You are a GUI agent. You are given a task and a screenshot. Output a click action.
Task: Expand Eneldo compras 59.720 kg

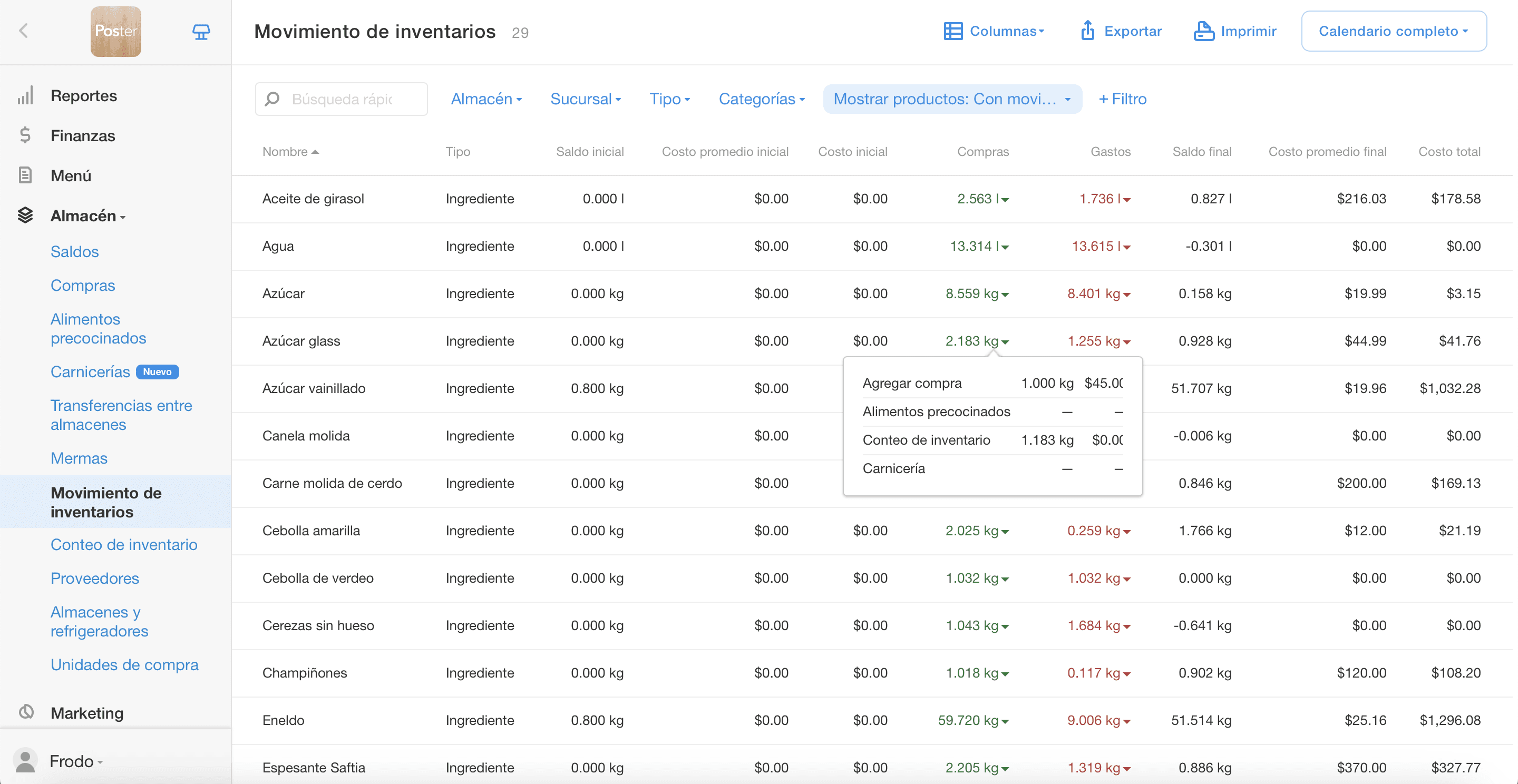(973, 720)
